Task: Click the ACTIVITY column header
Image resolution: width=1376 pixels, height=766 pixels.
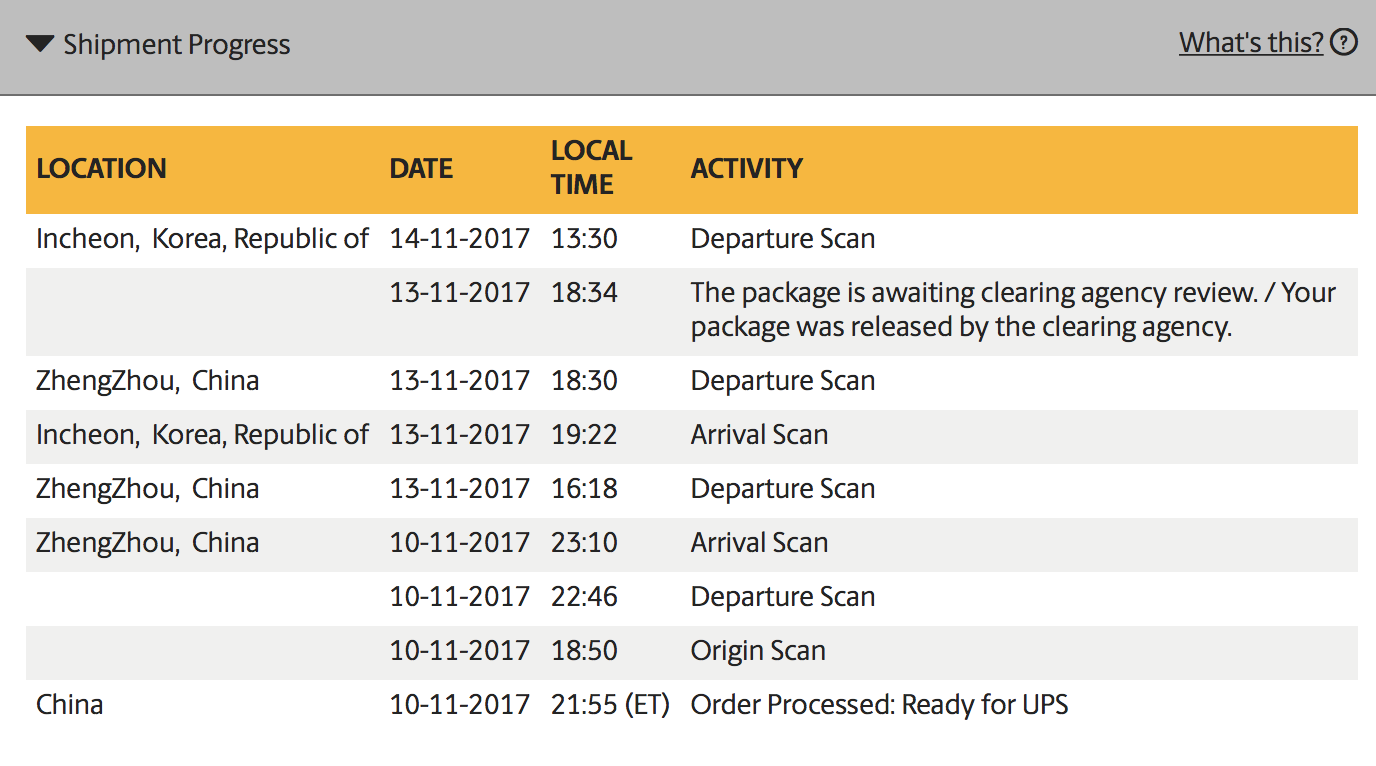Action: tap(747, 168)
